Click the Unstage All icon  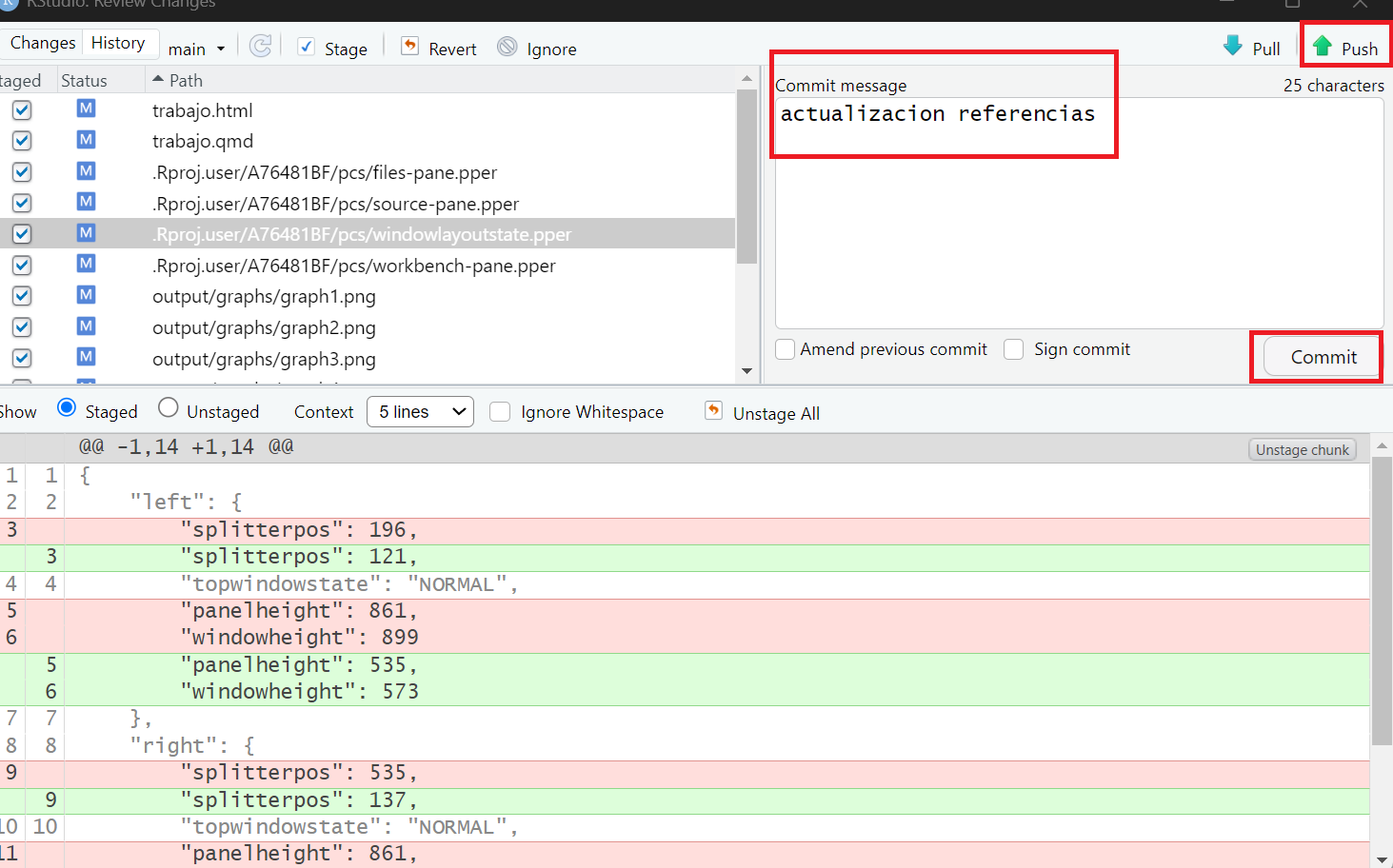713,410
